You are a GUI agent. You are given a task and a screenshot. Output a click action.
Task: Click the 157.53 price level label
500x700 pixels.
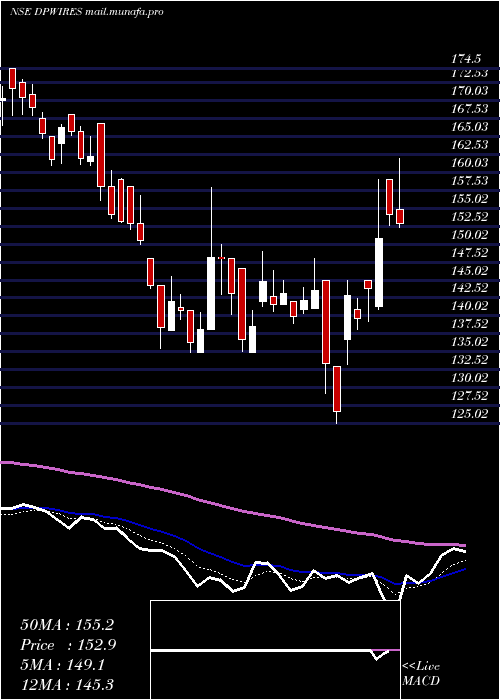pyautogui.click(x=472, y=181)
